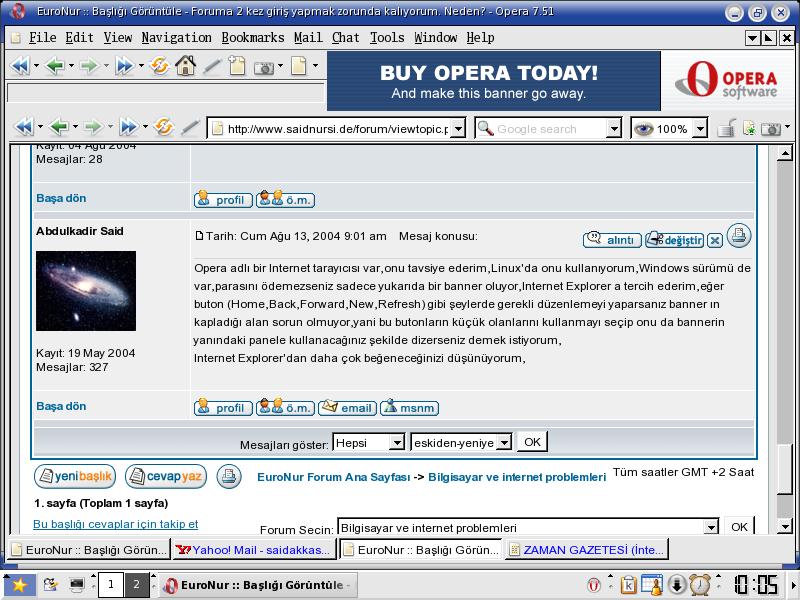Delete the post with the X icon
Image resolution: width=800 pixels, height=600 pixels.
pyautogui.click(x=715, y=241)
